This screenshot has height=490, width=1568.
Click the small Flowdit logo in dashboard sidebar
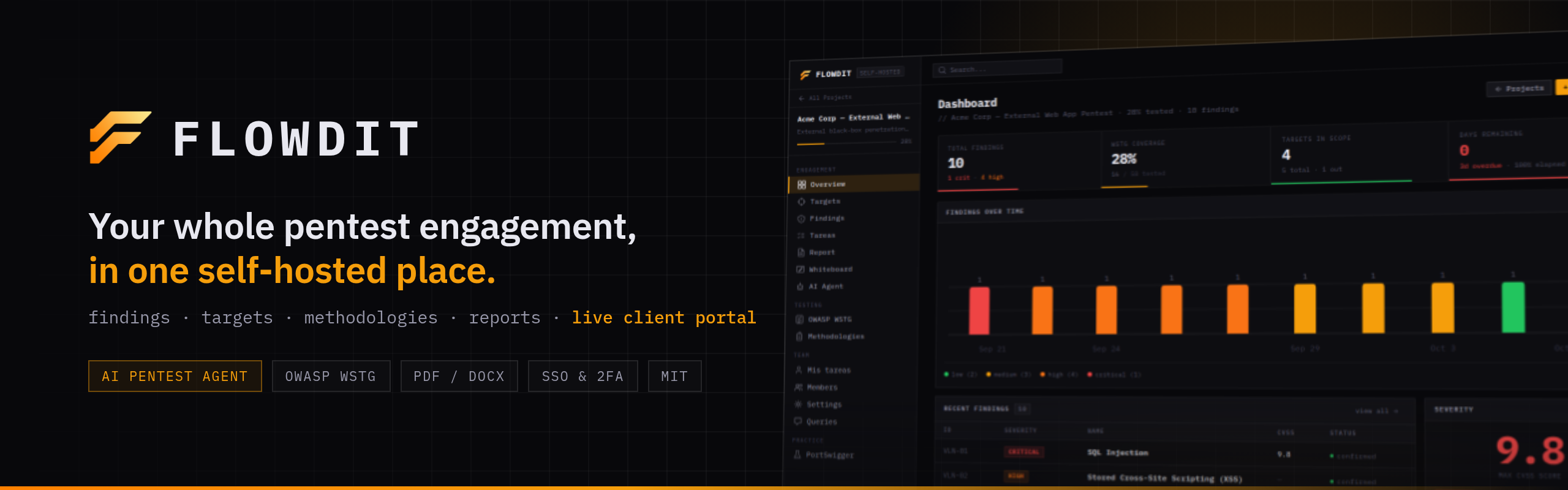pos(805,75)
